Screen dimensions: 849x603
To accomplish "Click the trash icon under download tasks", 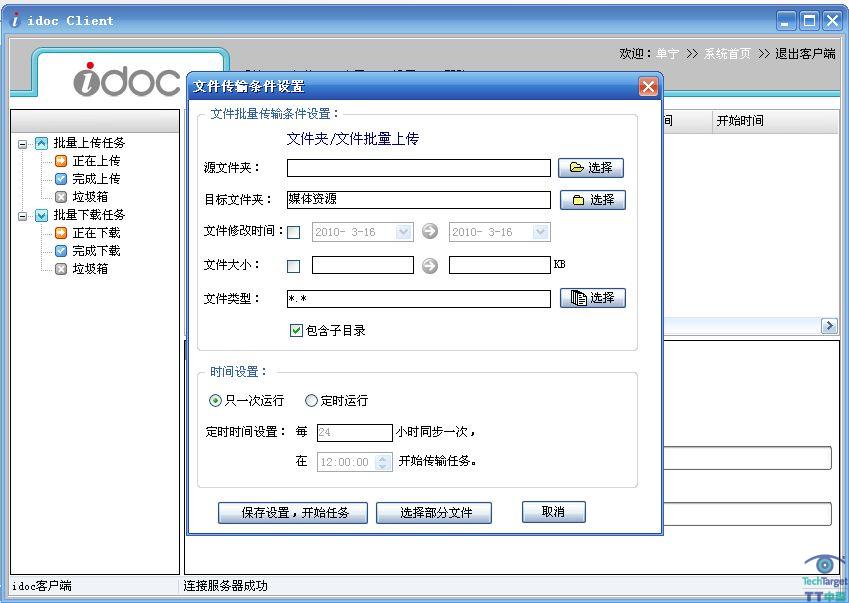I will [61, 269].
